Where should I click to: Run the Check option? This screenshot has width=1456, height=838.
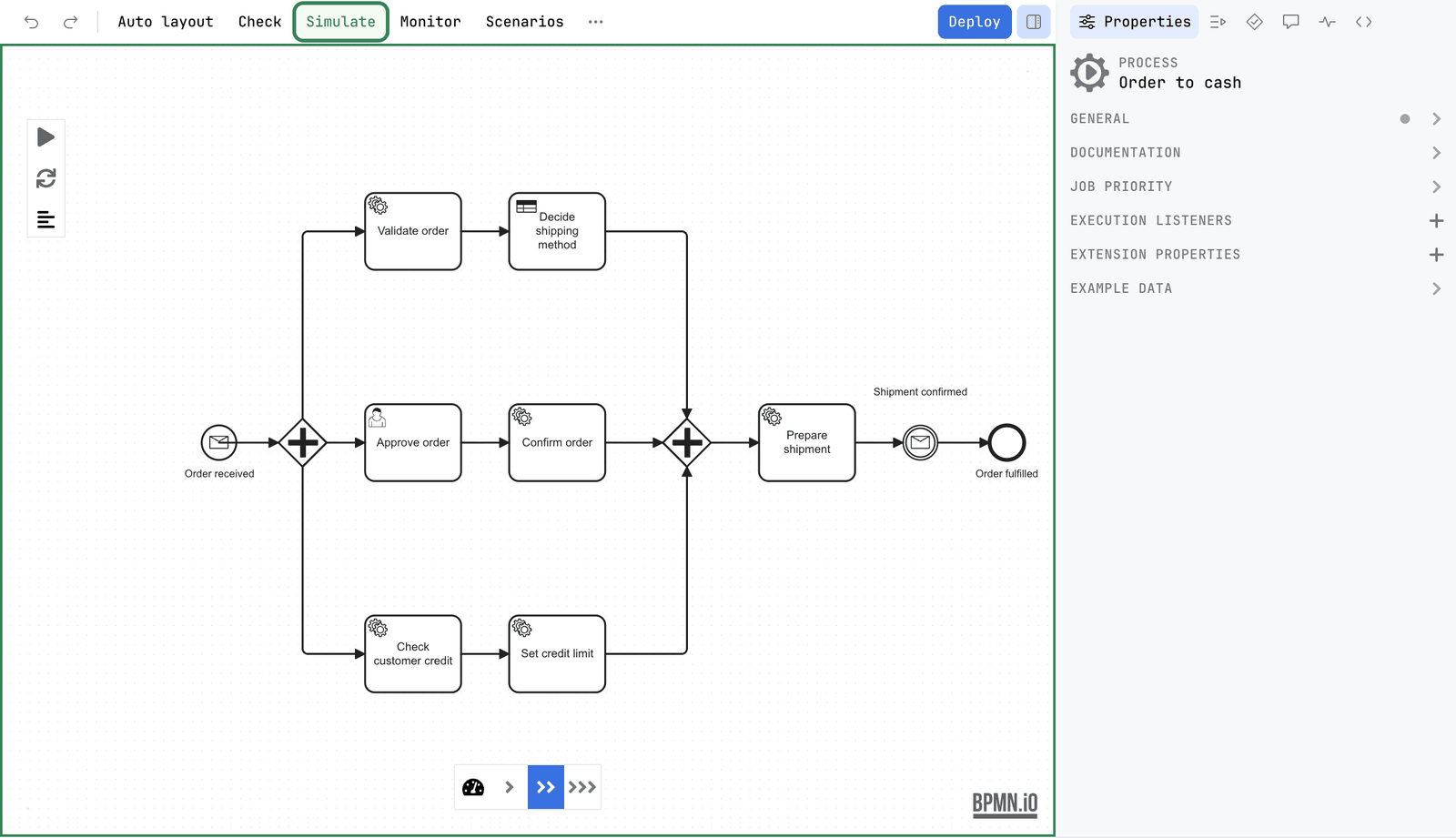click(x=259, y=22)
